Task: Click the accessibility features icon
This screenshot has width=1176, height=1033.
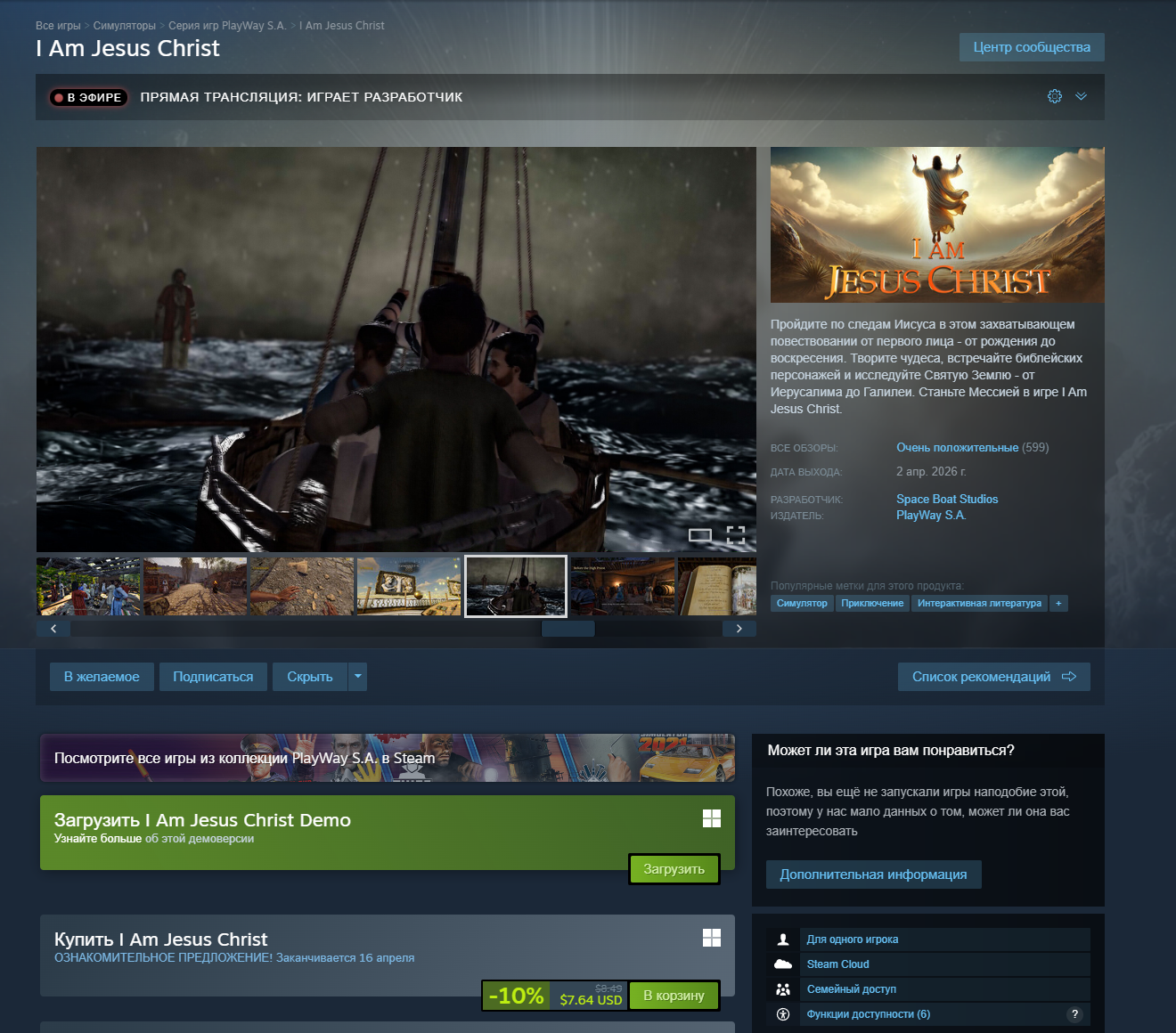Action: pos(783,1014)
